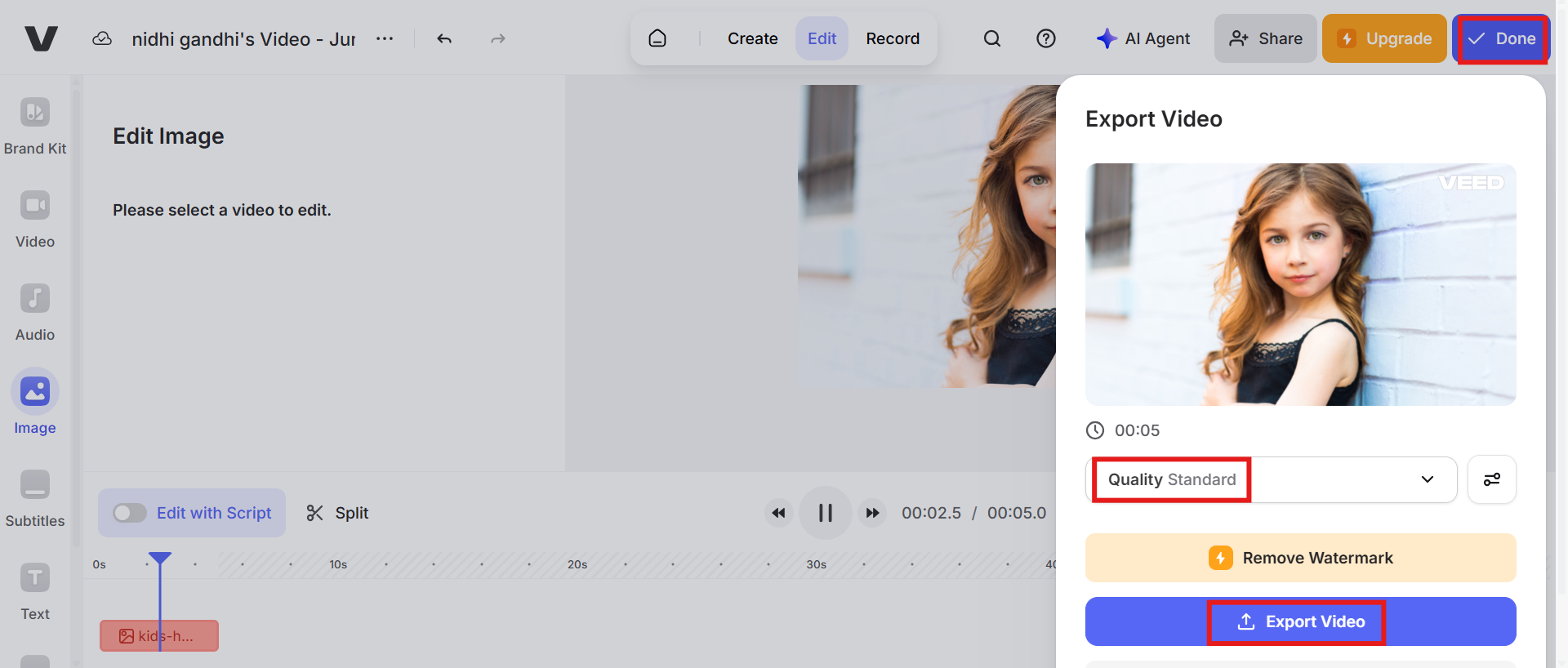Open the Audio sidebar icon
The image size is (1568, 668).
[35, 298]
